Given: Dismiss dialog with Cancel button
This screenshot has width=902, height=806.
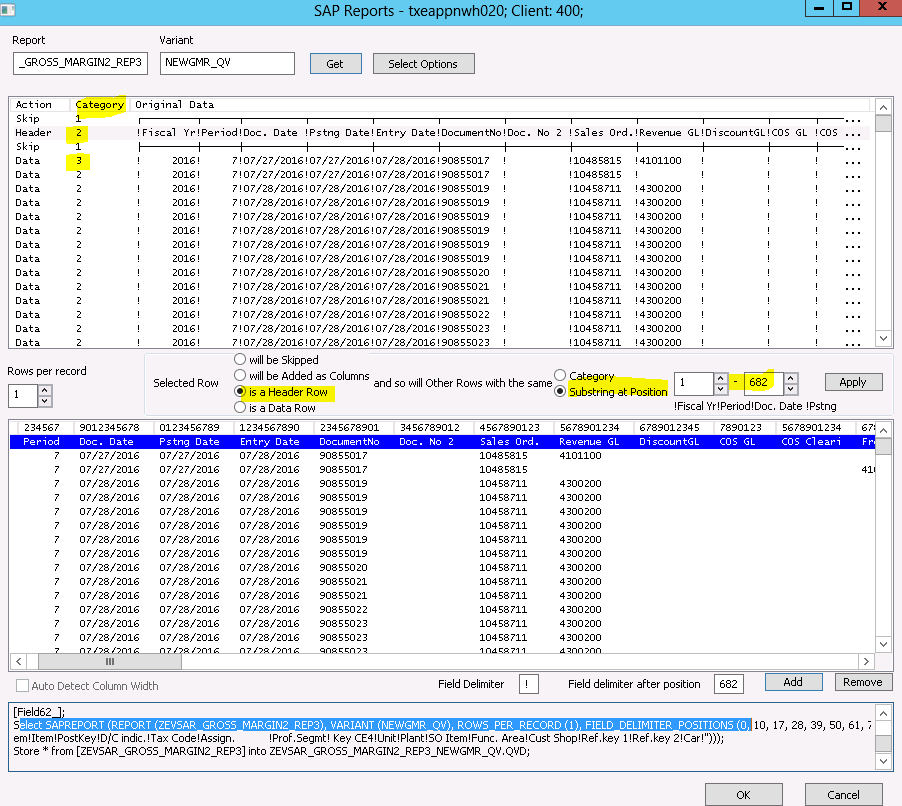Looking at the screenshot, I should [x=843, y=794].
